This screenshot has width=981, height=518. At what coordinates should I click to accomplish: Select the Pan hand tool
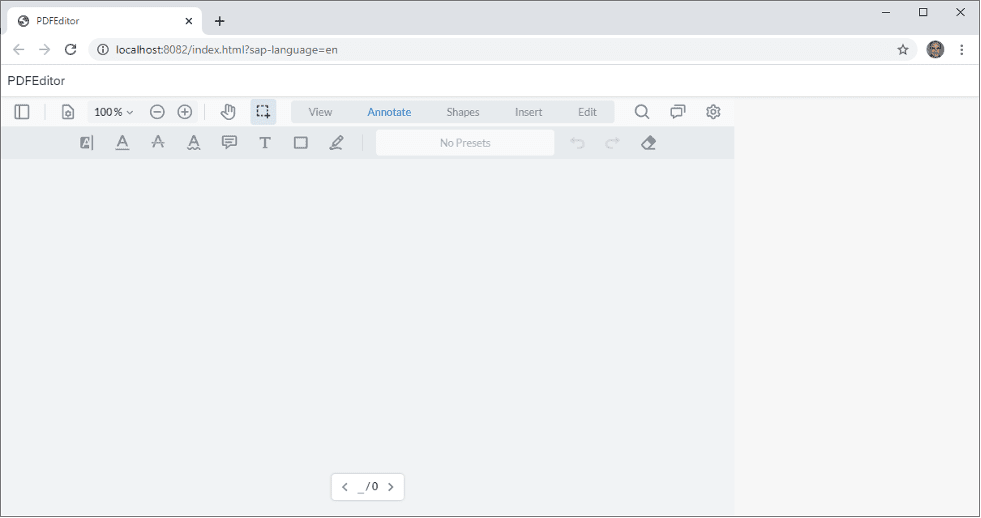point(228,112)
